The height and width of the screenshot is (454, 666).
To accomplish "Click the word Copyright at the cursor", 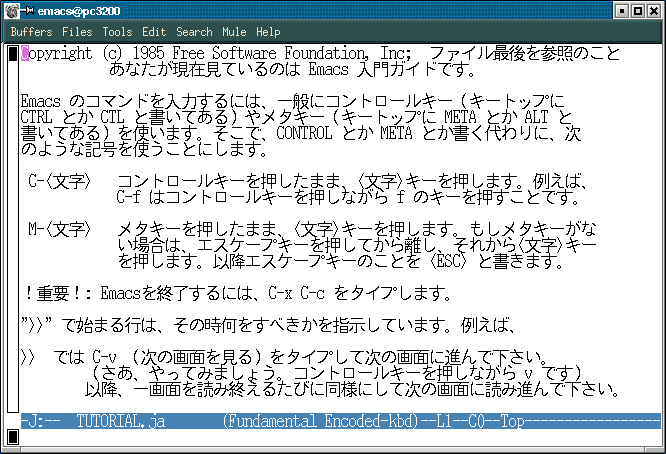I will (x=56, y=54).
